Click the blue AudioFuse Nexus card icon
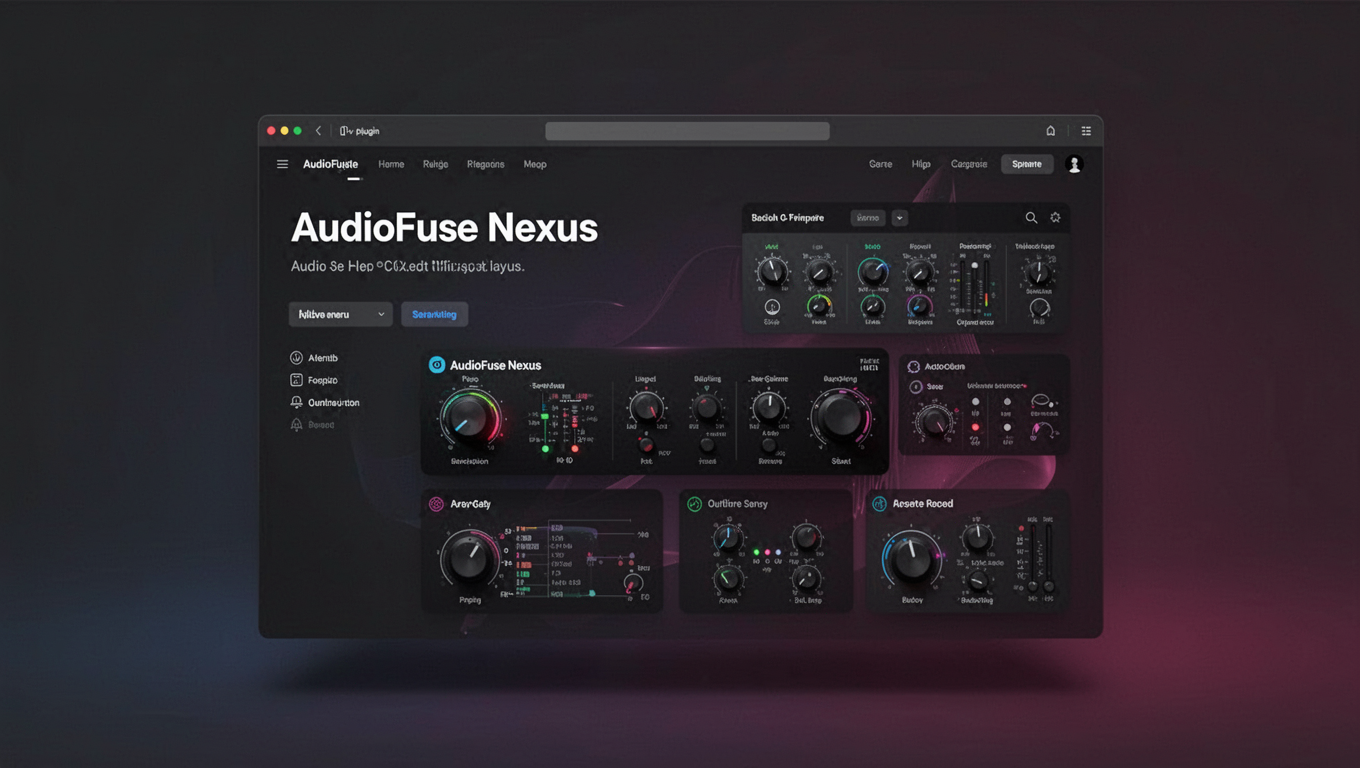Screen dimensions: 1360x768 pos(435,365)
